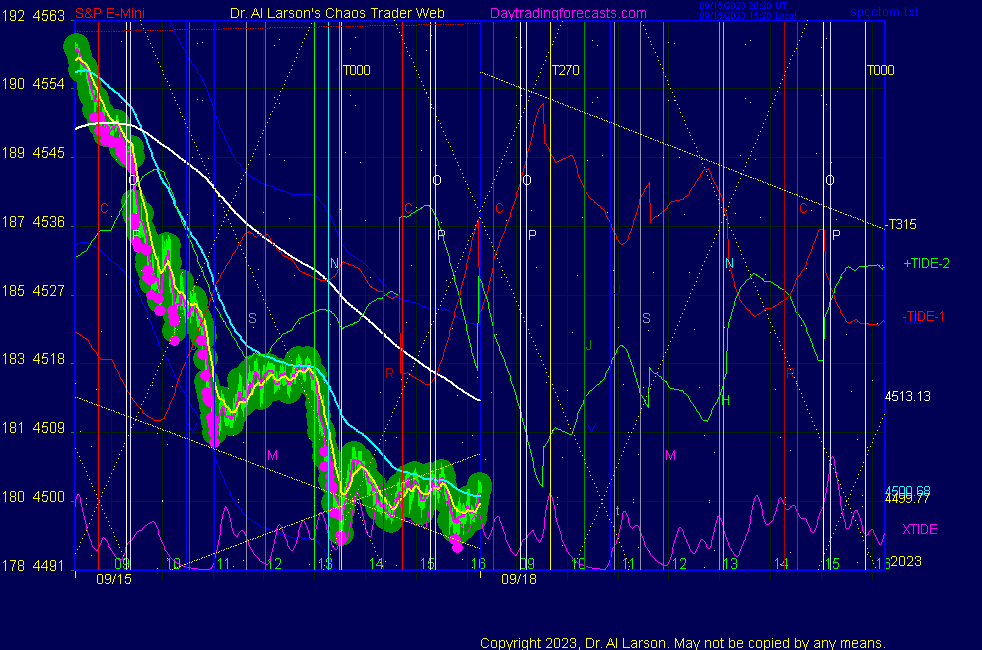
Task: Click the -TIDE-1 red legend label
Action: [x=923, y=316]
